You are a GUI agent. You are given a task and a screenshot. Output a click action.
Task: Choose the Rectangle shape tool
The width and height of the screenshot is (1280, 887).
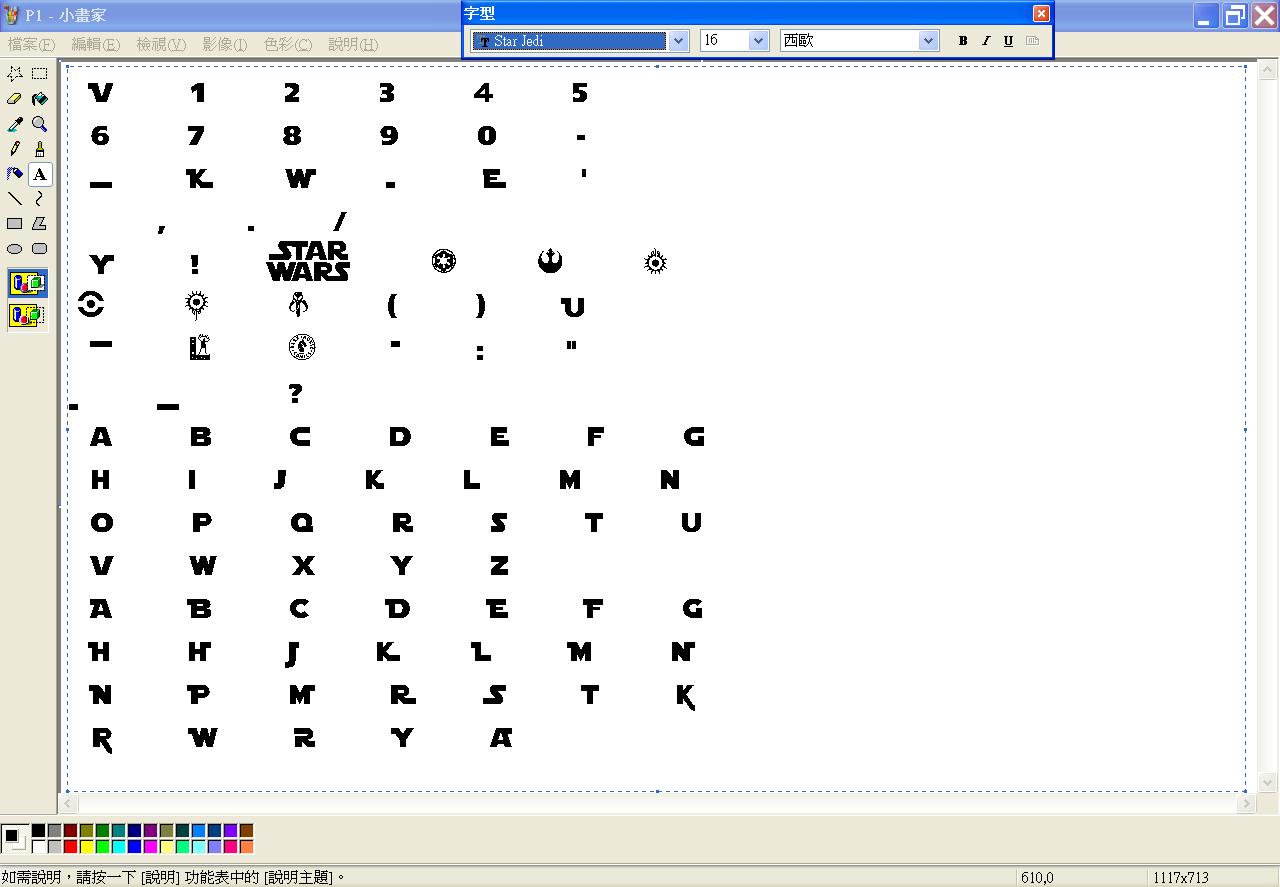click(x=15, y=224)
